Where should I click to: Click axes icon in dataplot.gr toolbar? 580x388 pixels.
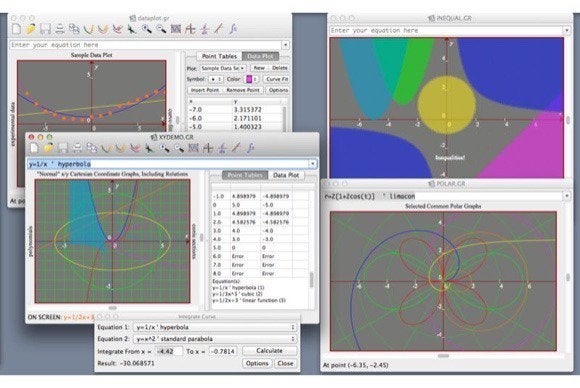click(x=190, y=29)
